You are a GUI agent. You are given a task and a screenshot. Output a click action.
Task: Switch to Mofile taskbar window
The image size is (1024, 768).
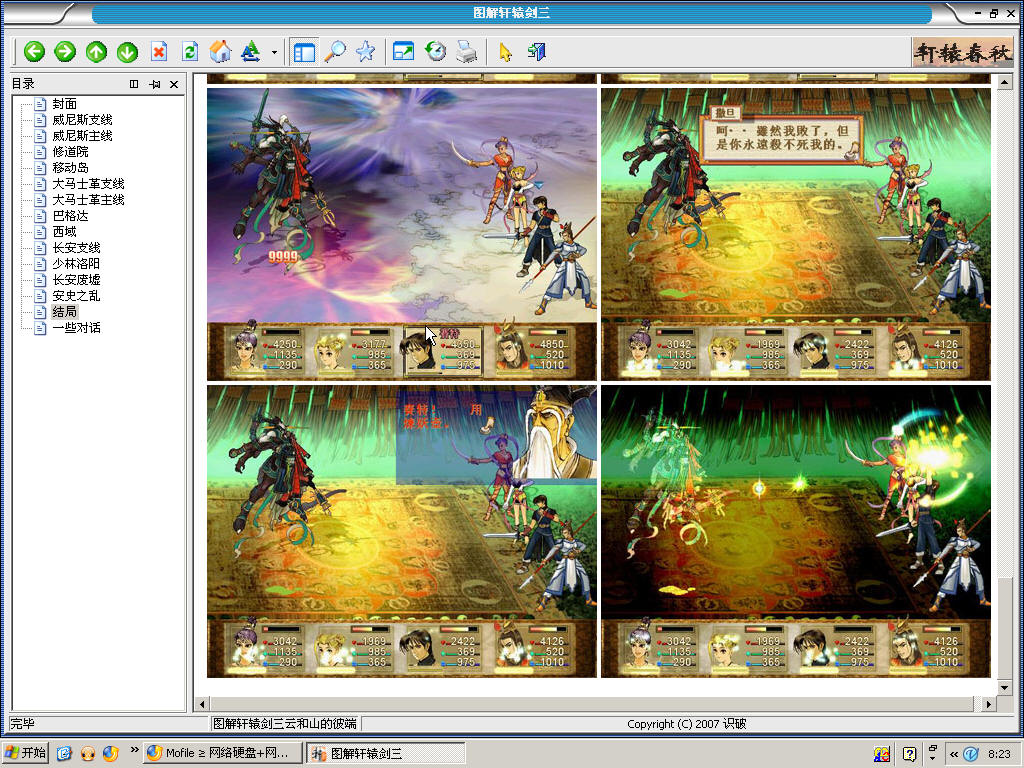[222, 754]
